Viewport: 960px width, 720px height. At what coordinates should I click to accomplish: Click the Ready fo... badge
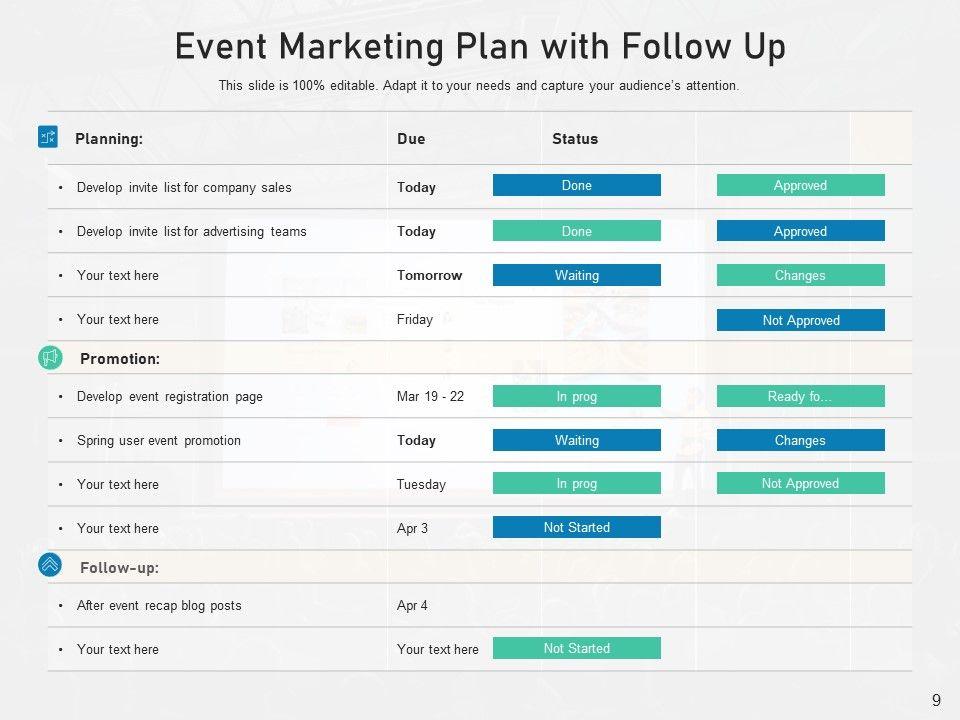[x=800, y=396]
